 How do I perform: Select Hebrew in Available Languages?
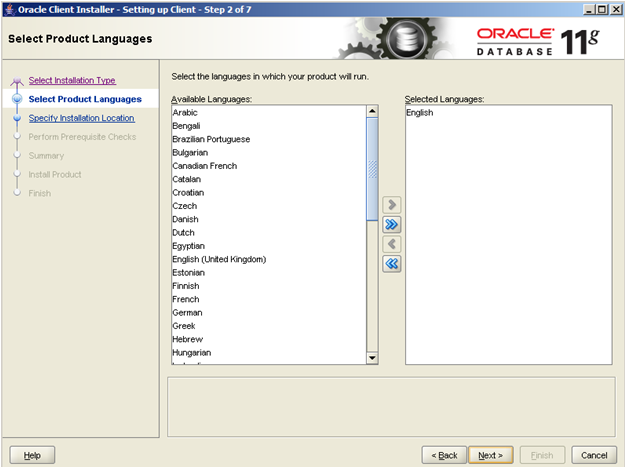[269, 339]
